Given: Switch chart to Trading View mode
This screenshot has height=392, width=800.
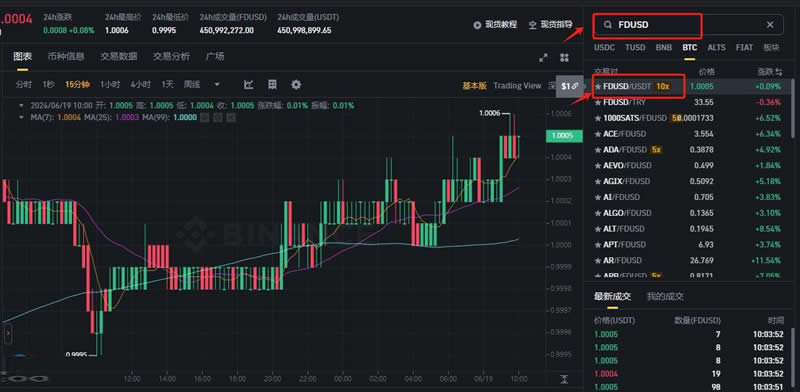Looking at the screenshot, I should pos(517,86).
